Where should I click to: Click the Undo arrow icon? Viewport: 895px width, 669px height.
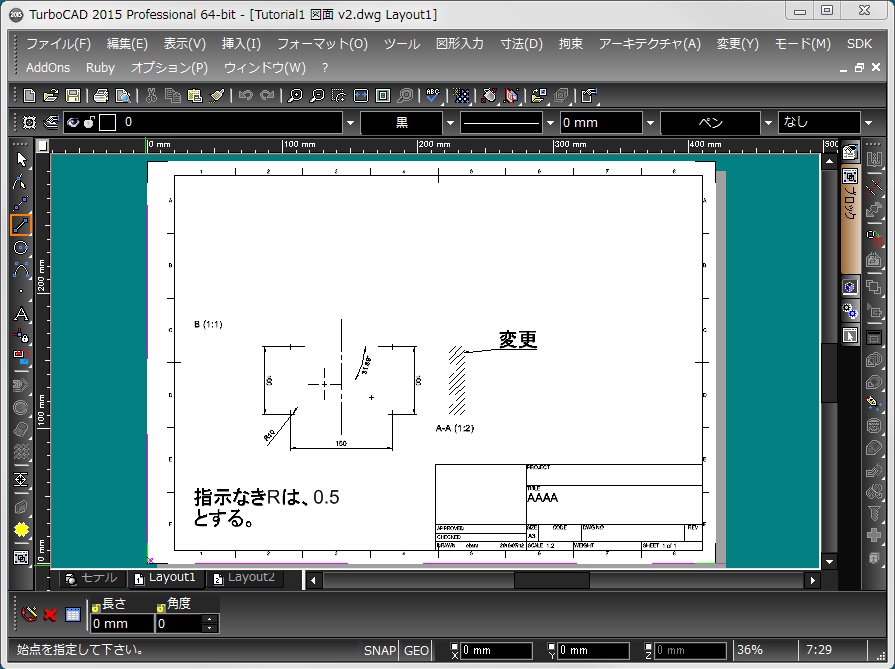coord(245,96)
